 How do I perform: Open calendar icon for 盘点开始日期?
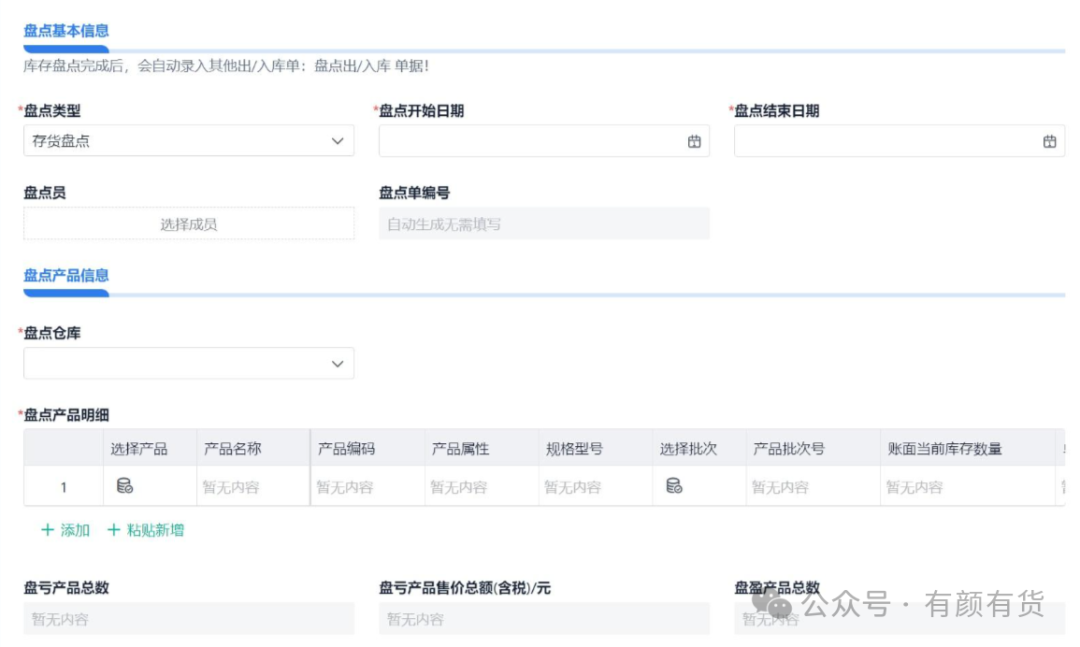click(694, 142)
